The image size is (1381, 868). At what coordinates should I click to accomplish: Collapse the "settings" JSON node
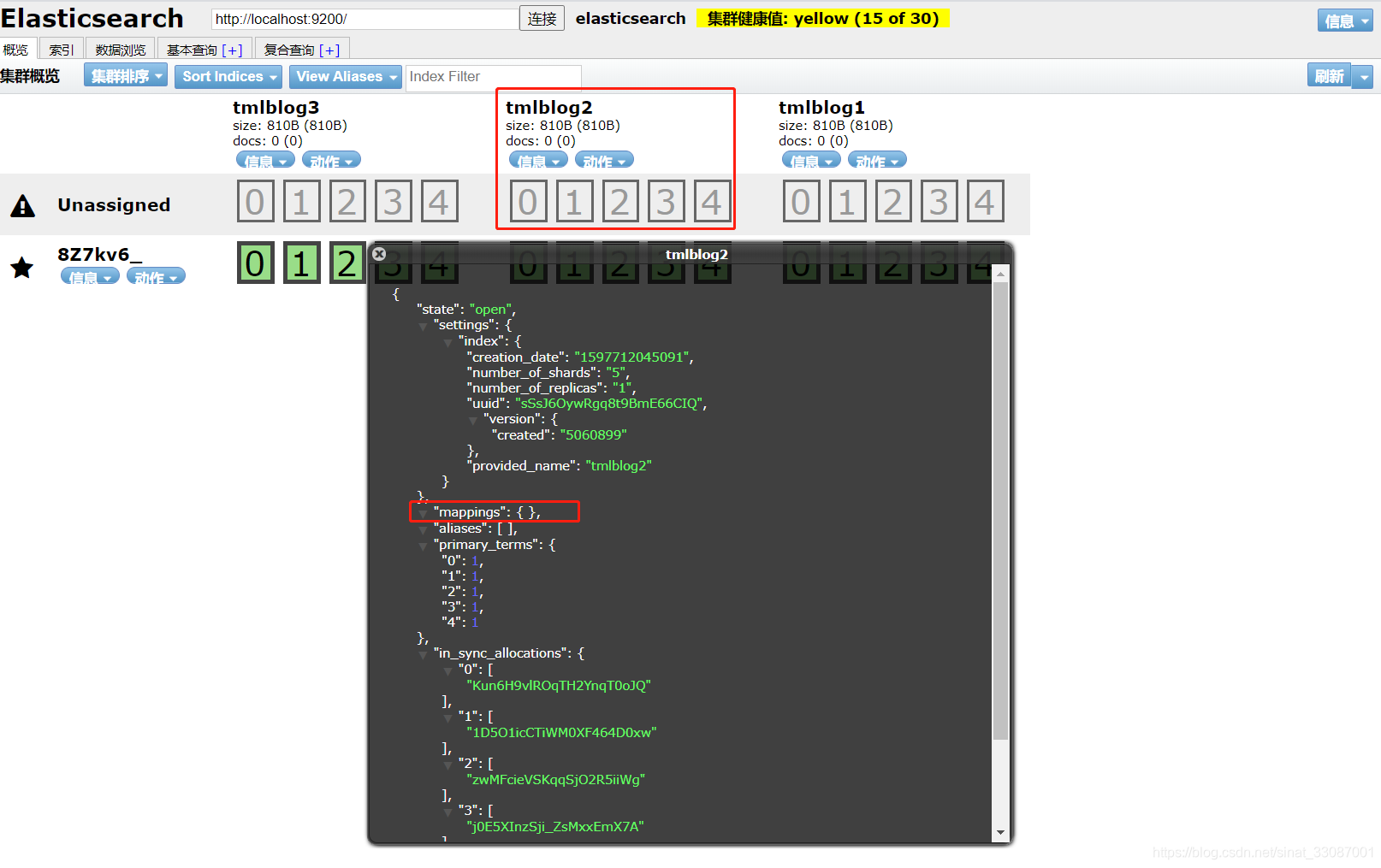[423, 326]
